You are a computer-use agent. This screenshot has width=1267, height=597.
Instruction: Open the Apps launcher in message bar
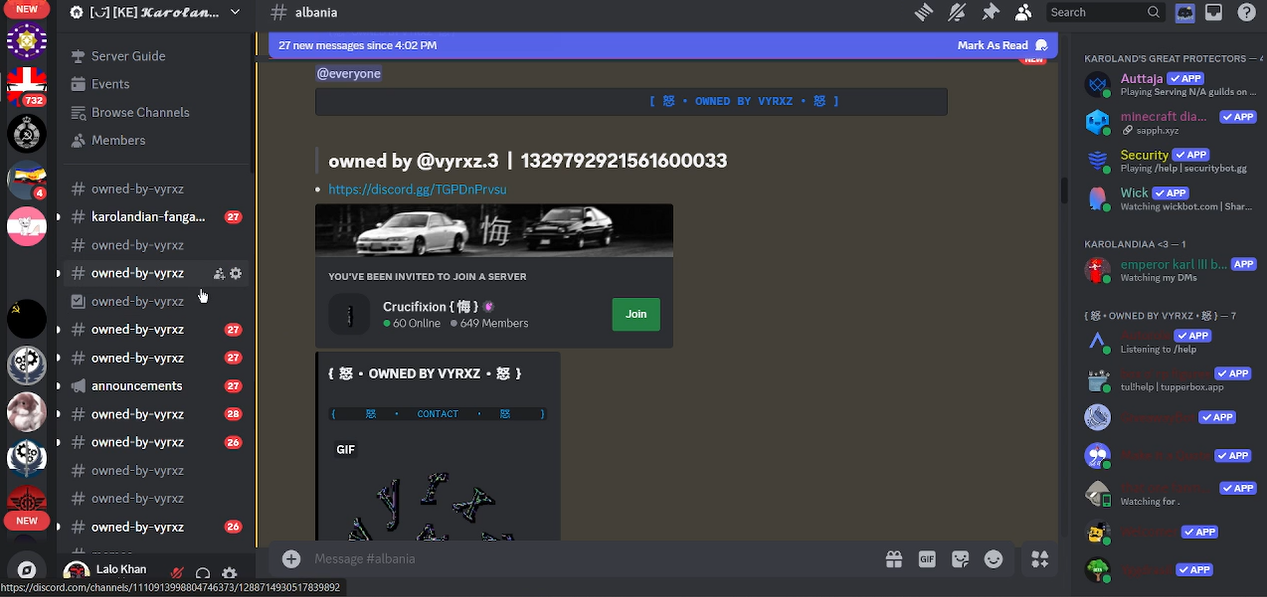1039,559
